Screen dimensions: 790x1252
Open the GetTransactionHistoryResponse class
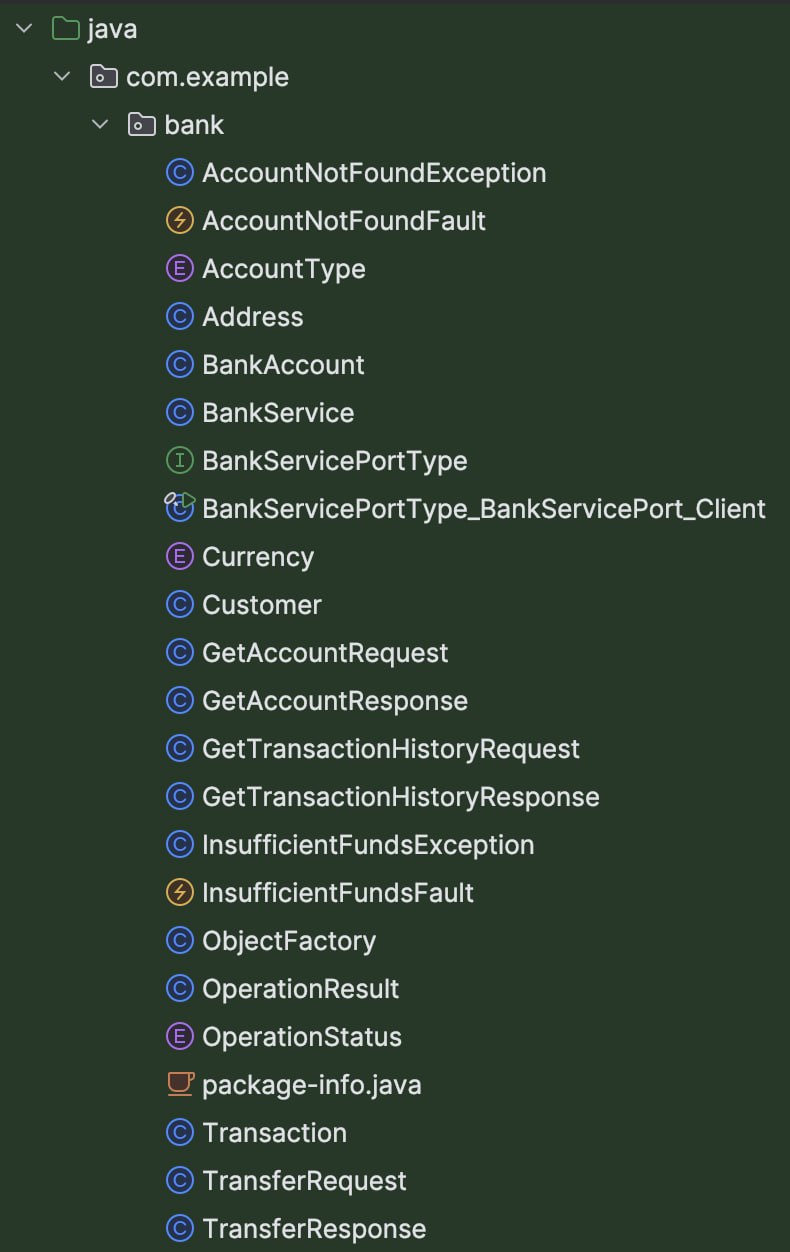pos(400,797)
